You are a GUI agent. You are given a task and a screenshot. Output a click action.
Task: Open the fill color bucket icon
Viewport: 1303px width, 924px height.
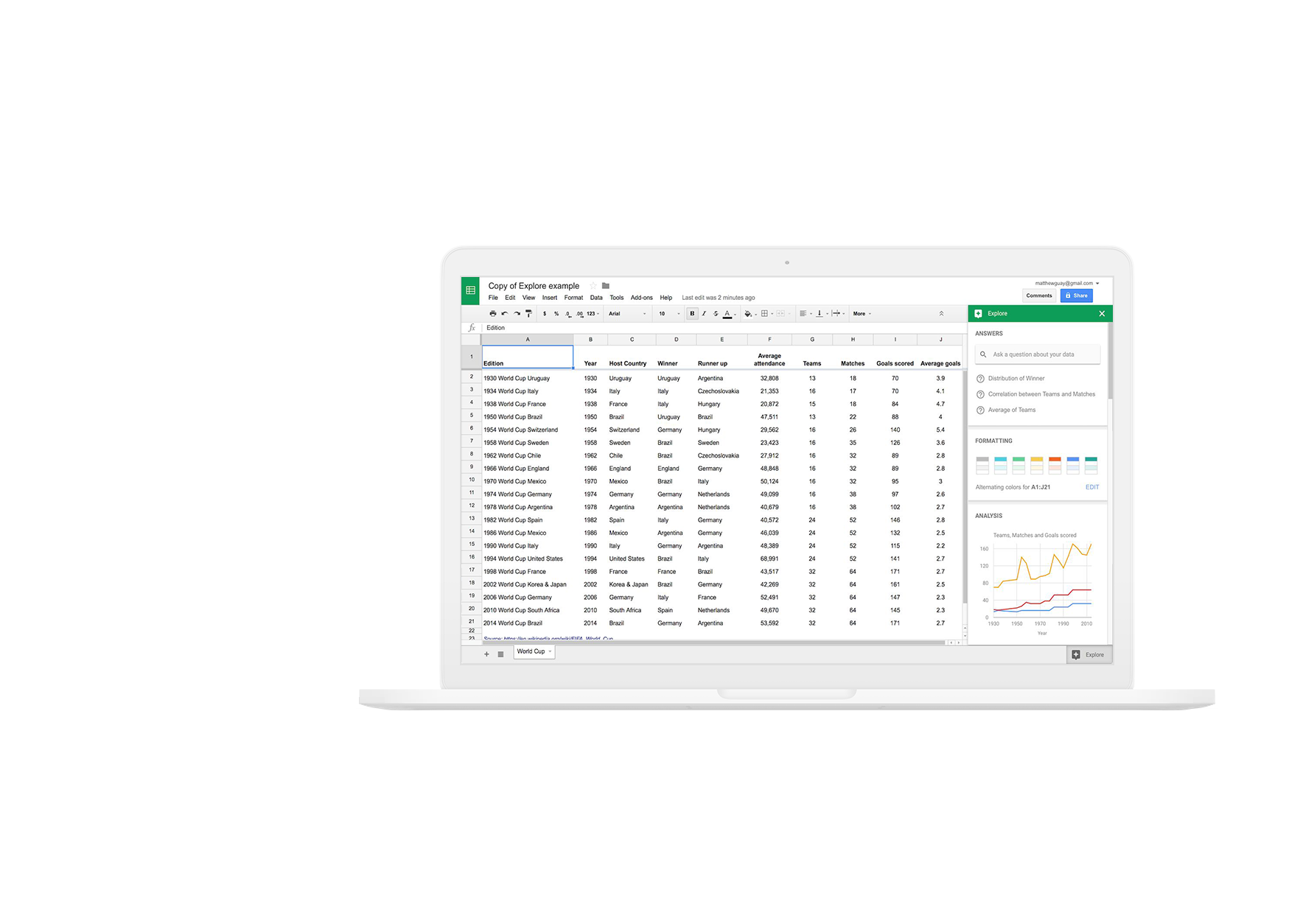pos(748,314)
